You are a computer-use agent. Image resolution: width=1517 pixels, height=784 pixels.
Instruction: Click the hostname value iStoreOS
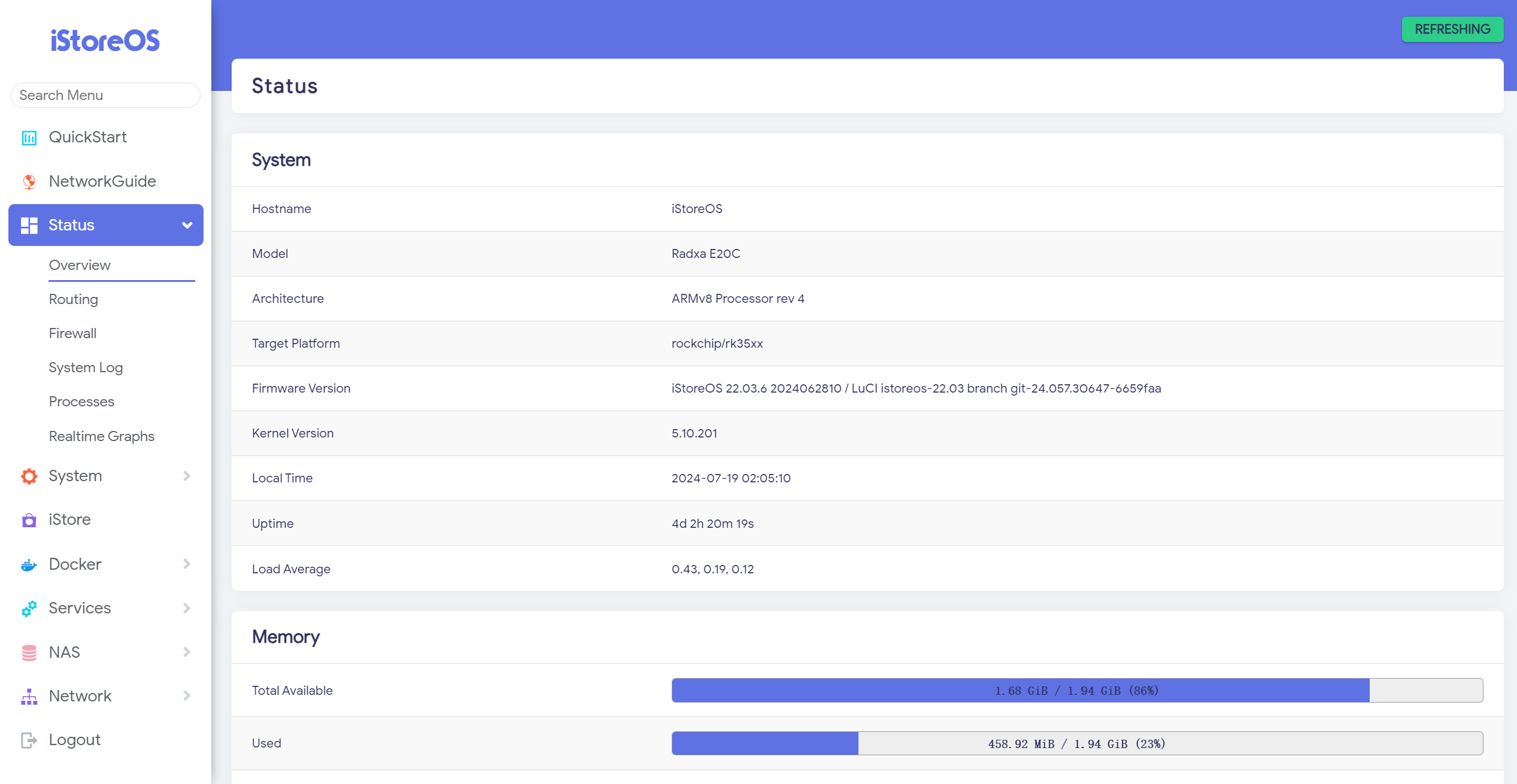697,209
